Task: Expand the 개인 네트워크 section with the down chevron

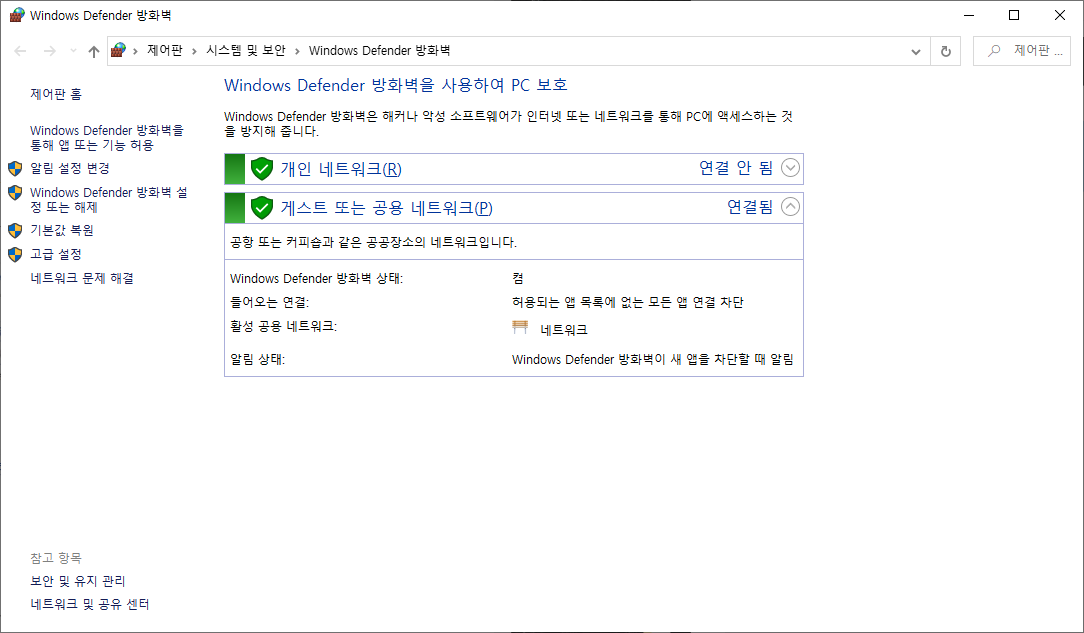Action: pos(790,168)
